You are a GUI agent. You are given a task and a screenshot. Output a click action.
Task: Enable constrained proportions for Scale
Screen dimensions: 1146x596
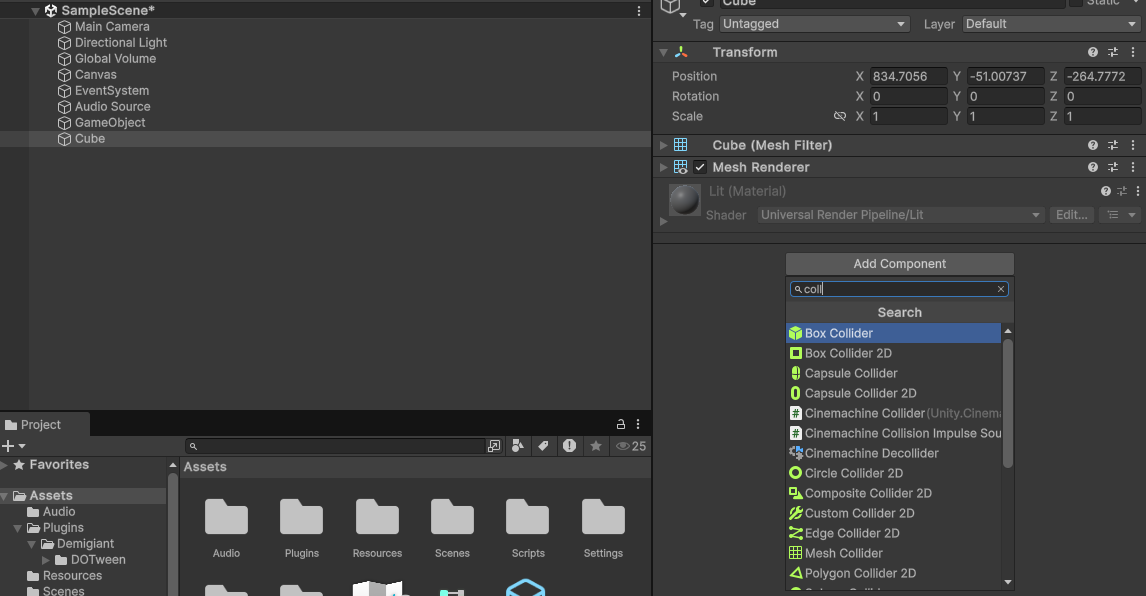click(x=841, y=116)
